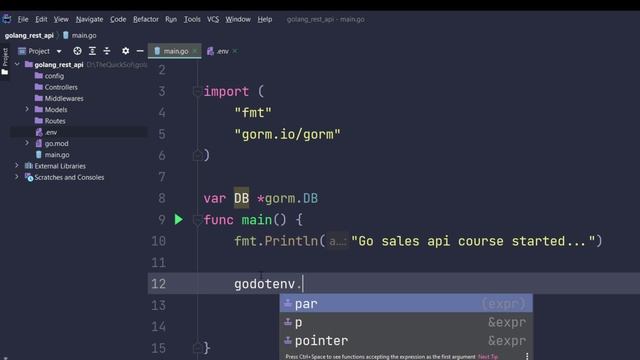The image size is (640, 360).
Task: Open the Run menu
Action: (171, 19)
